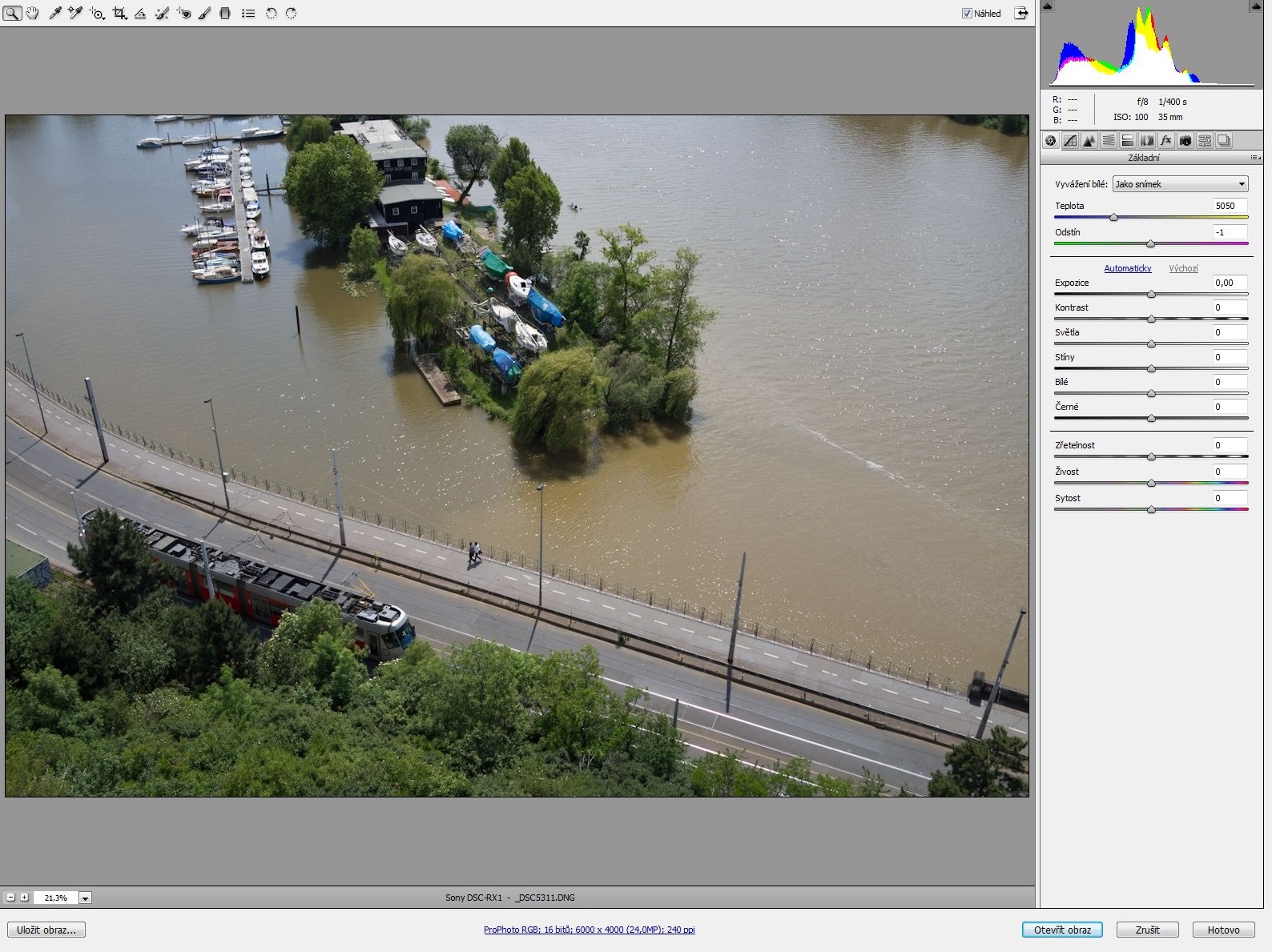This screenshot has width=1272, height=952.
Task: Click the Expozice value field
Action: [x=1229, y=283]
